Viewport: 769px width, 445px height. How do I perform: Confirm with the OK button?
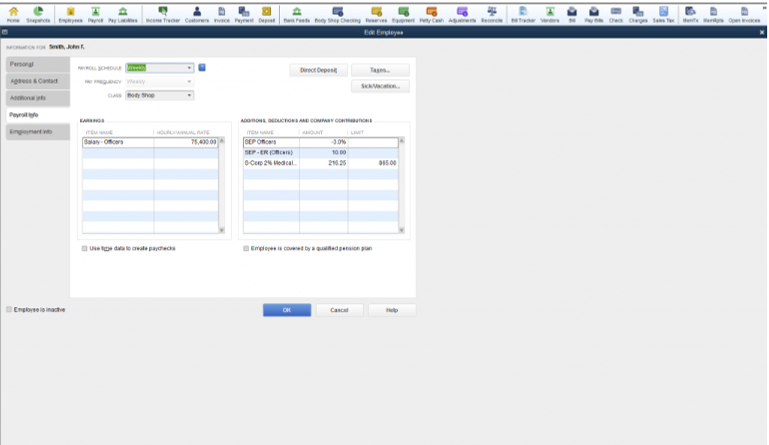click(x=287, y=310)
